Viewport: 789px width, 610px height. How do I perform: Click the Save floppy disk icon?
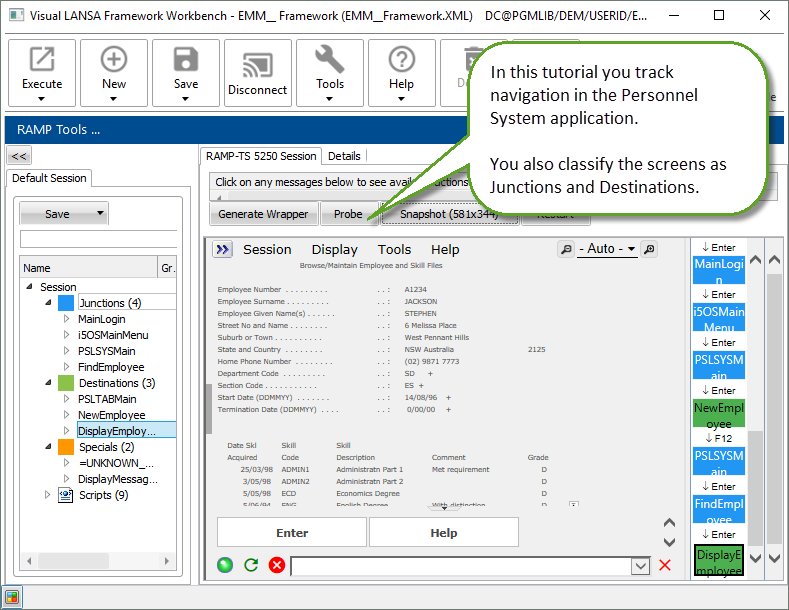pos(186,60)
